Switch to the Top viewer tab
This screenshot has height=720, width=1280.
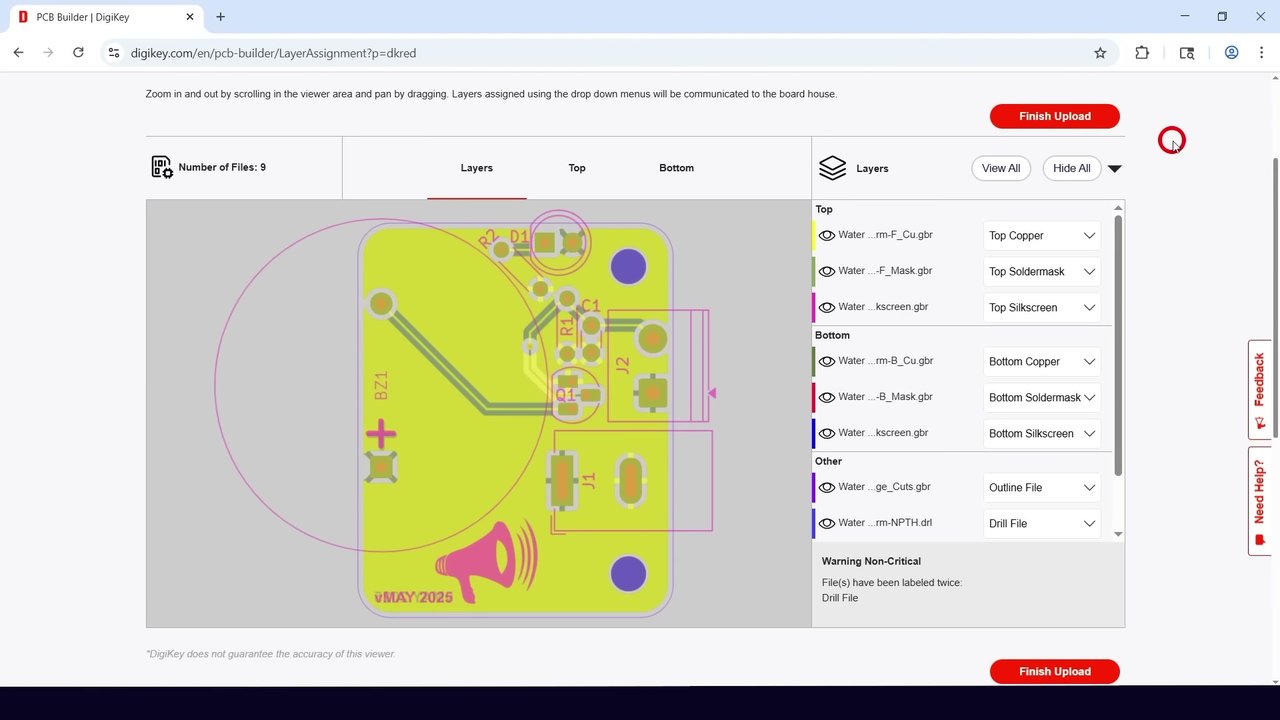click(577, 168)
